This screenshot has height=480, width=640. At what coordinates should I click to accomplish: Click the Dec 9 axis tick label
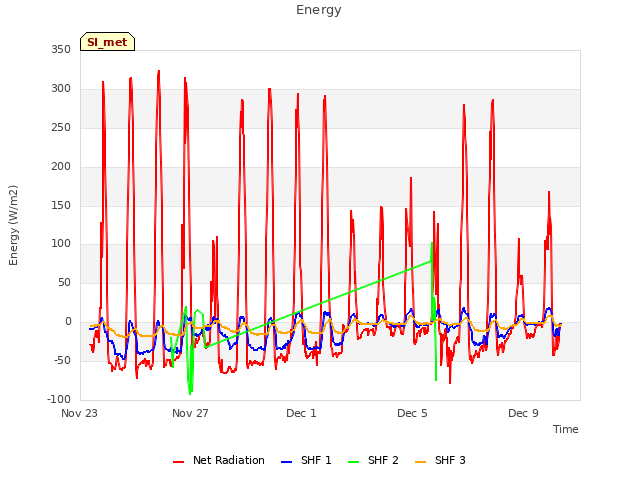pyautogui.click(x=523, y=413)
